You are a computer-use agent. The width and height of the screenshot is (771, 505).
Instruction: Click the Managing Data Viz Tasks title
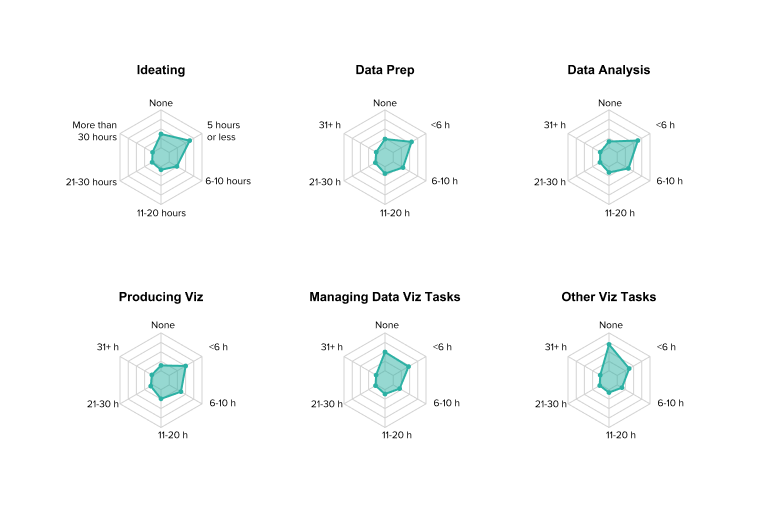pyautogui.click(x=385, y=297)
